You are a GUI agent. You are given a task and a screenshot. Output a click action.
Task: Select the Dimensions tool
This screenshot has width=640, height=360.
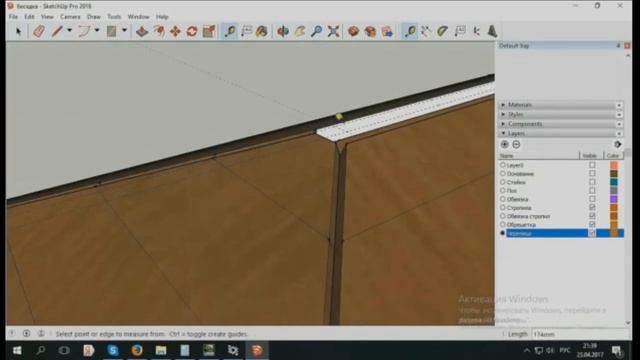[426, 31]
